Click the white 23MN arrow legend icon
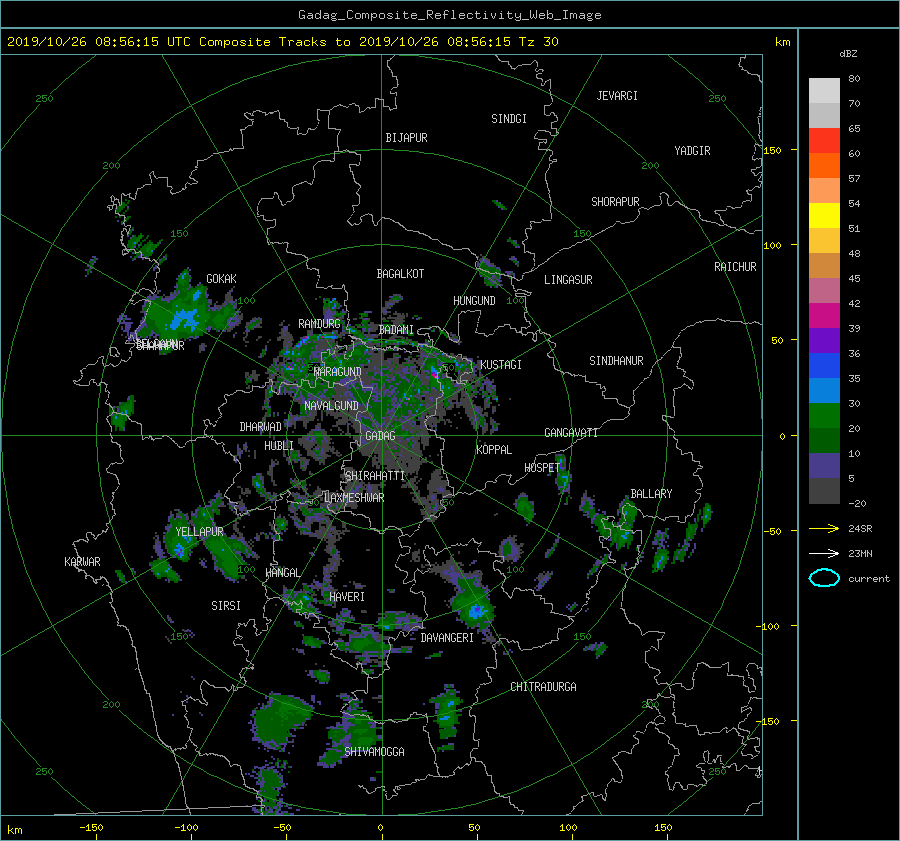This screenshot has width=900, height=841. click(824, 553)
